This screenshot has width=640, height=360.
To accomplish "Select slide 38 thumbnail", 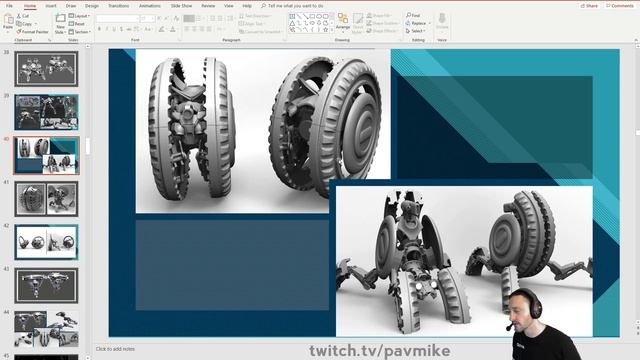I will click(x=46, y=69).
